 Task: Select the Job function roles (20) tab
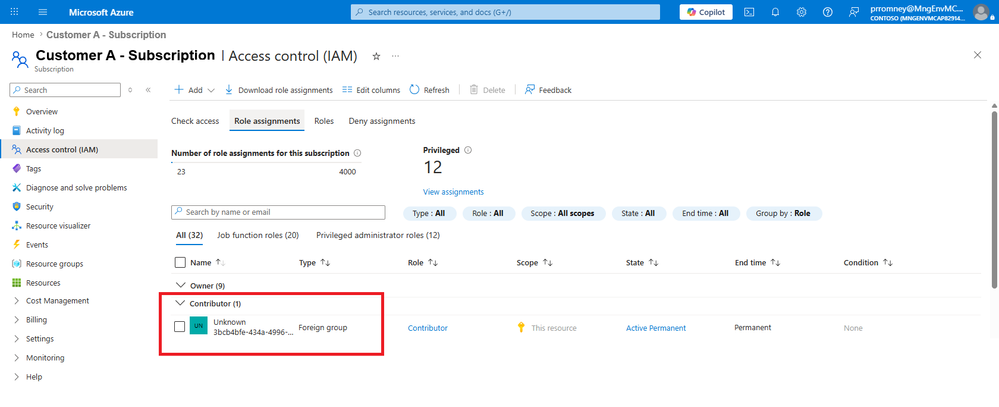(x=258, y=235)
